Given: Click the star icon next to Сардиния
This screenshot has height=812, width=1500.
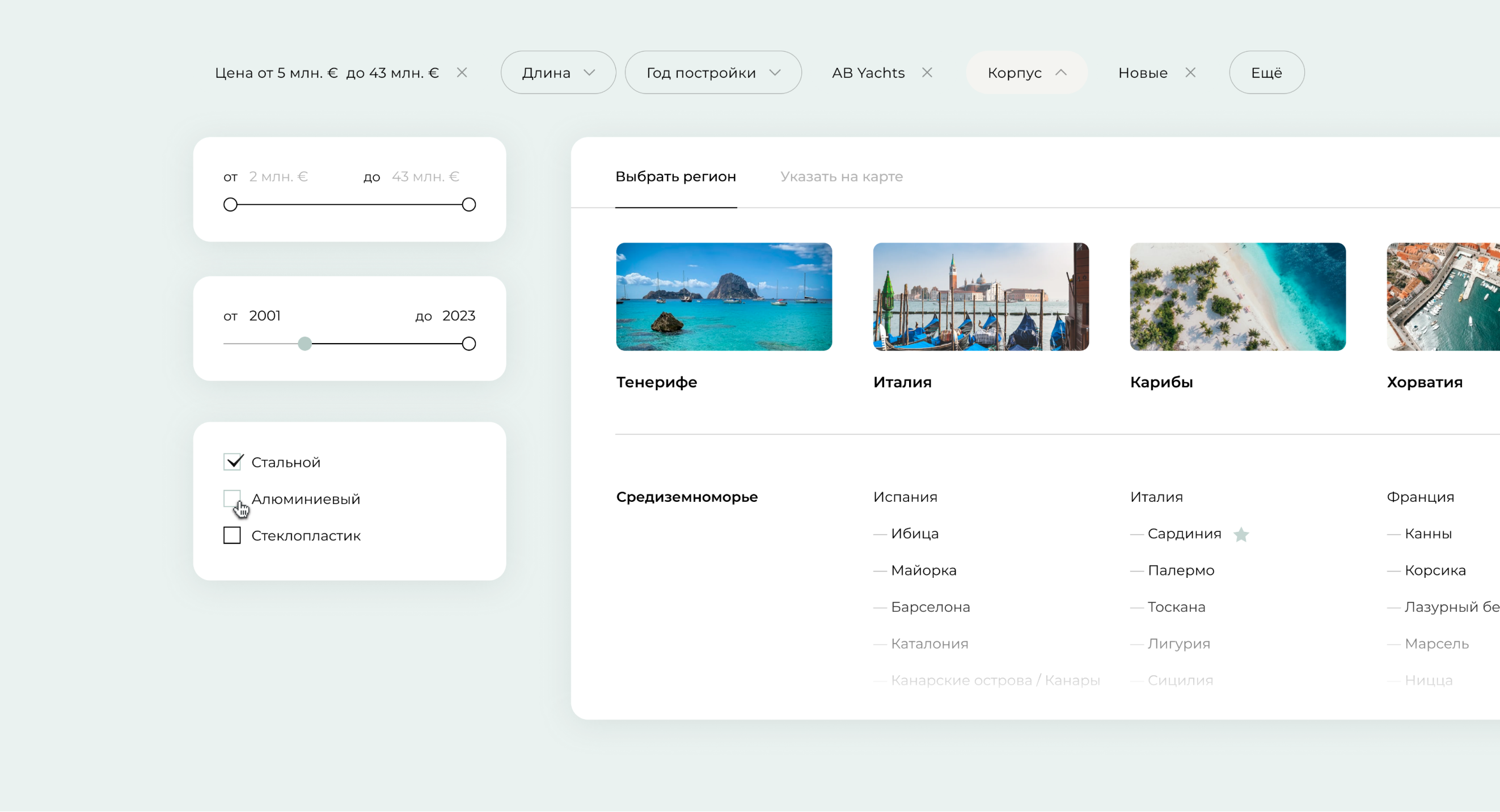Looking at the screenshot, I should coord(1241,534).
